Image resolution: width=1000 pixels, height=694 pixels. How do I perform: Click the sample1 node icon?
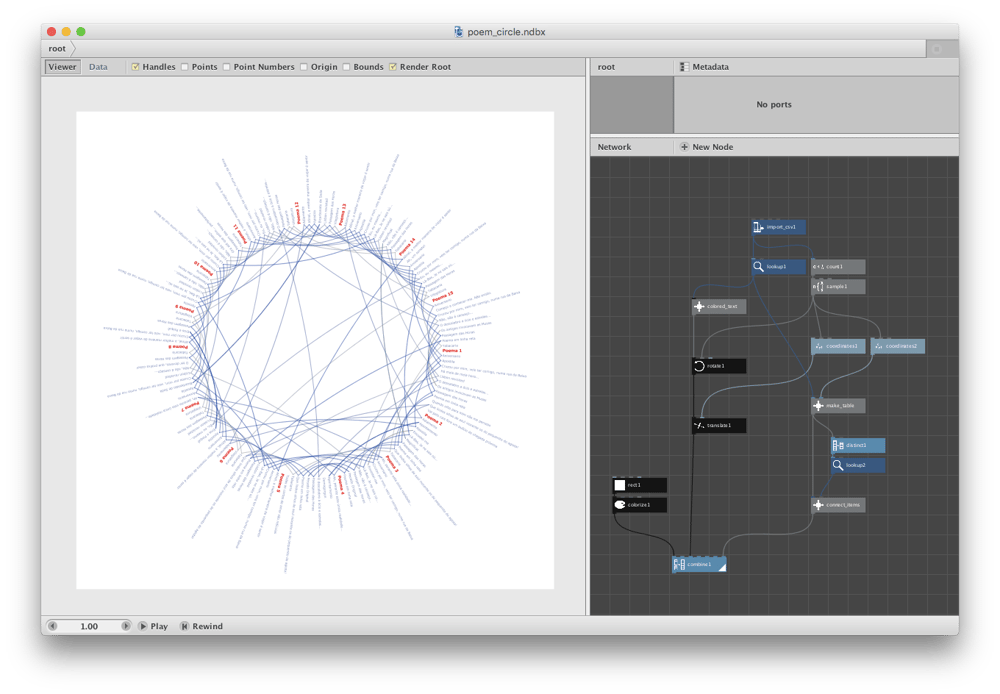pyautogui.click(x=818, y=286)
